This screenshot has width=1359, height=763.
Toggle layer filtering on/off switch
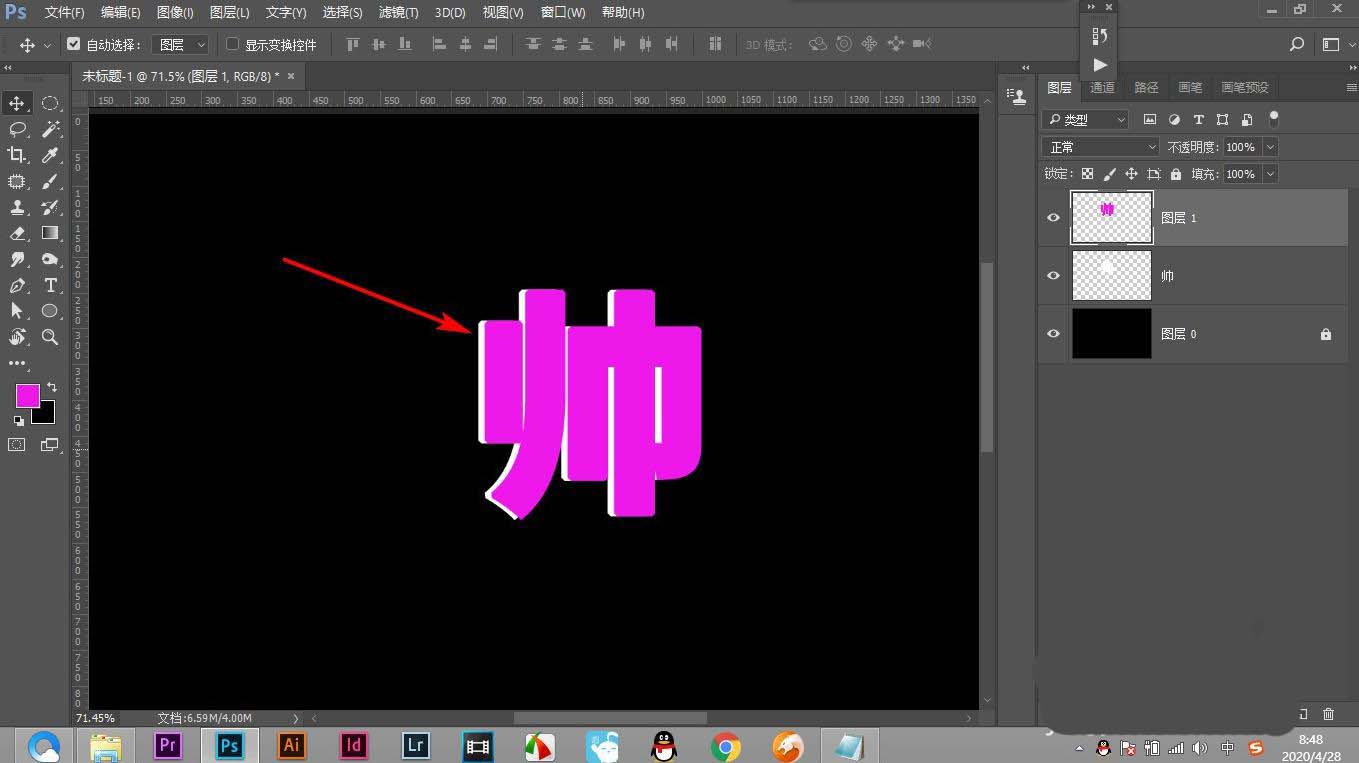pyautogui.click(x=1273, y=118)
